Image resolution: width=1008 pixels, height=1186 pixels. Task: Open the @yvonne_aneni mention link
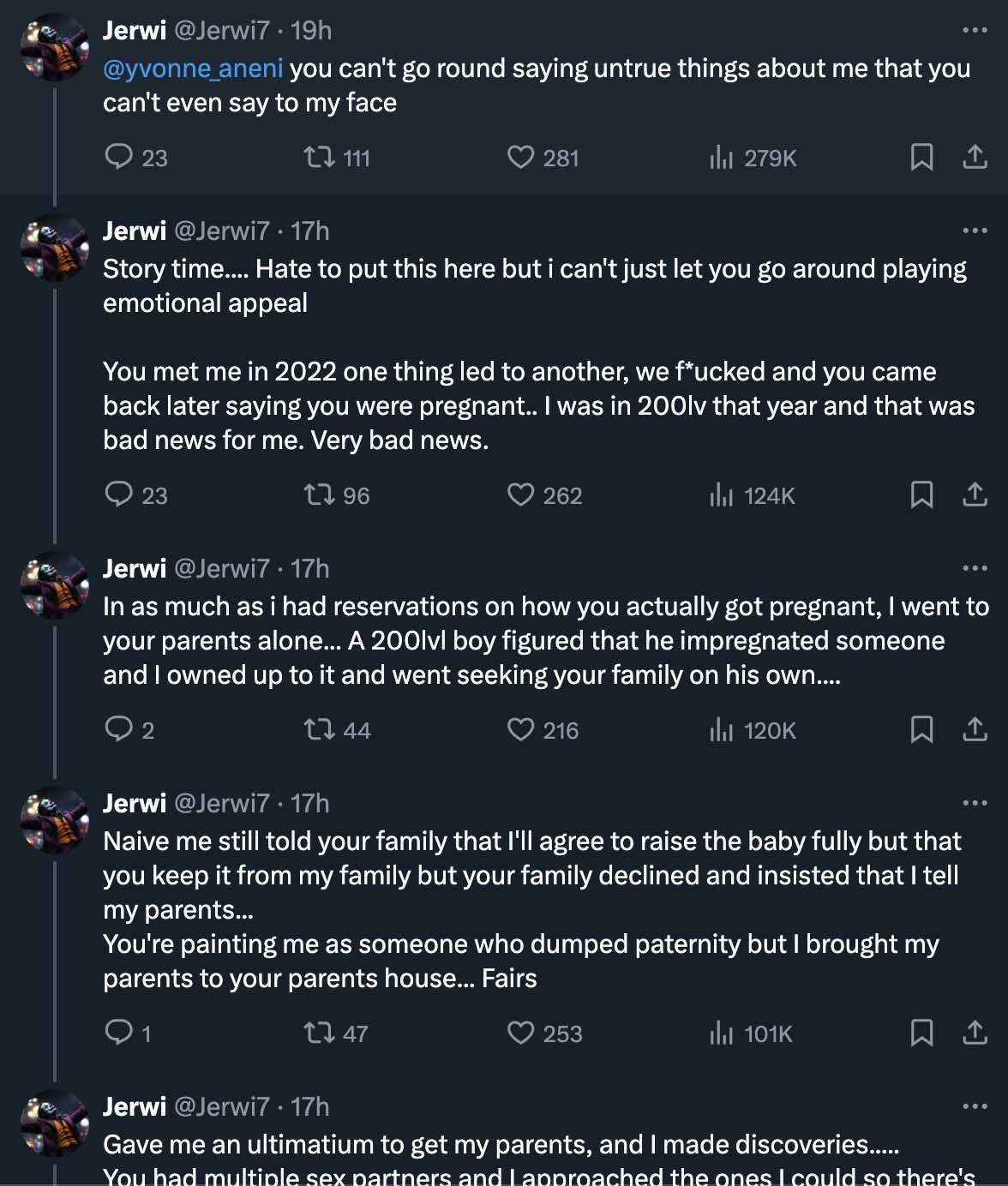(x=193, y=69)
